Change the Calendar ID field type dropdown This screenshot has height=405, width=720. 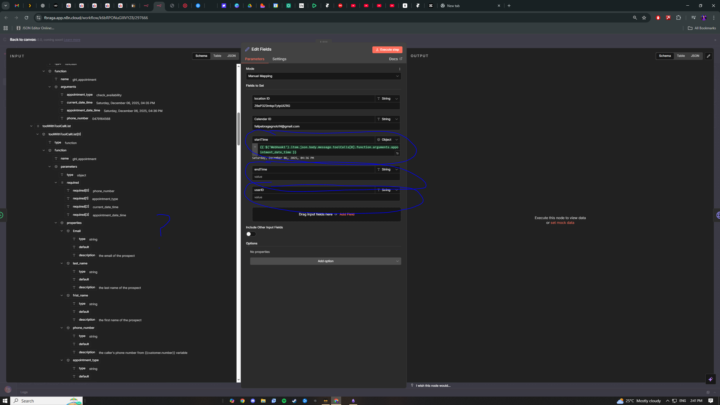[388, 119]
